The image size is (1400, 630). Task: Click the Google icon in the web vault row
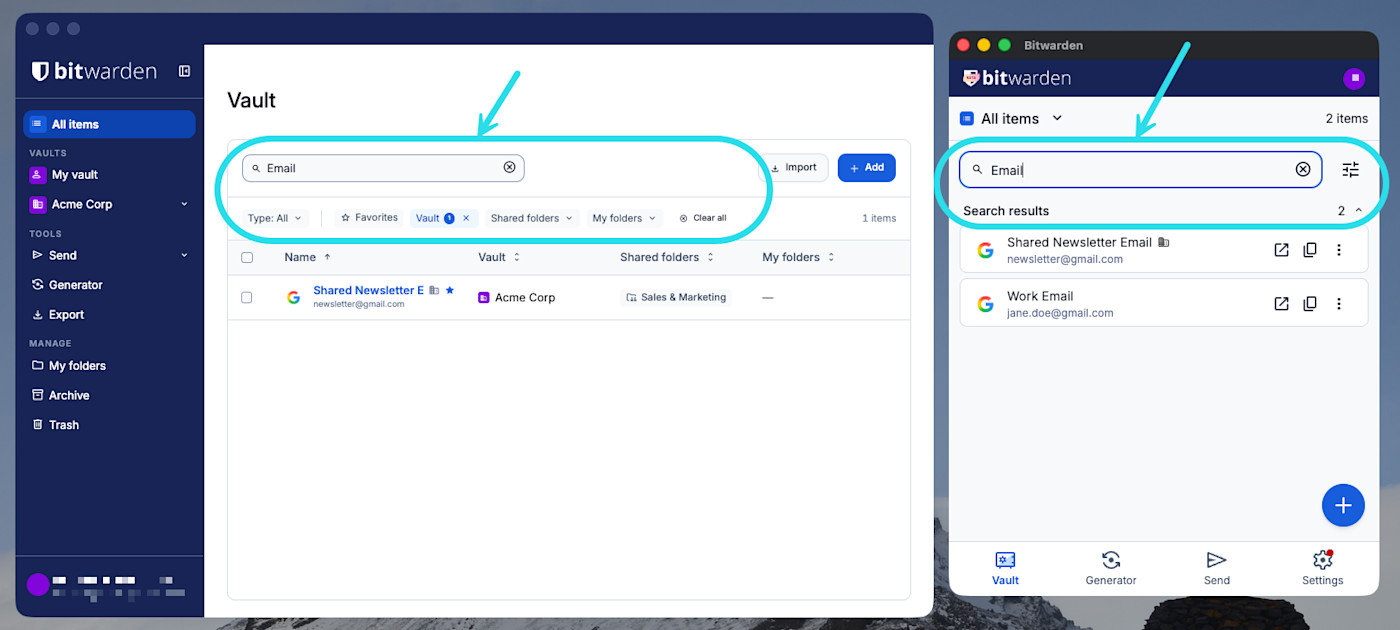click(293, 297)
